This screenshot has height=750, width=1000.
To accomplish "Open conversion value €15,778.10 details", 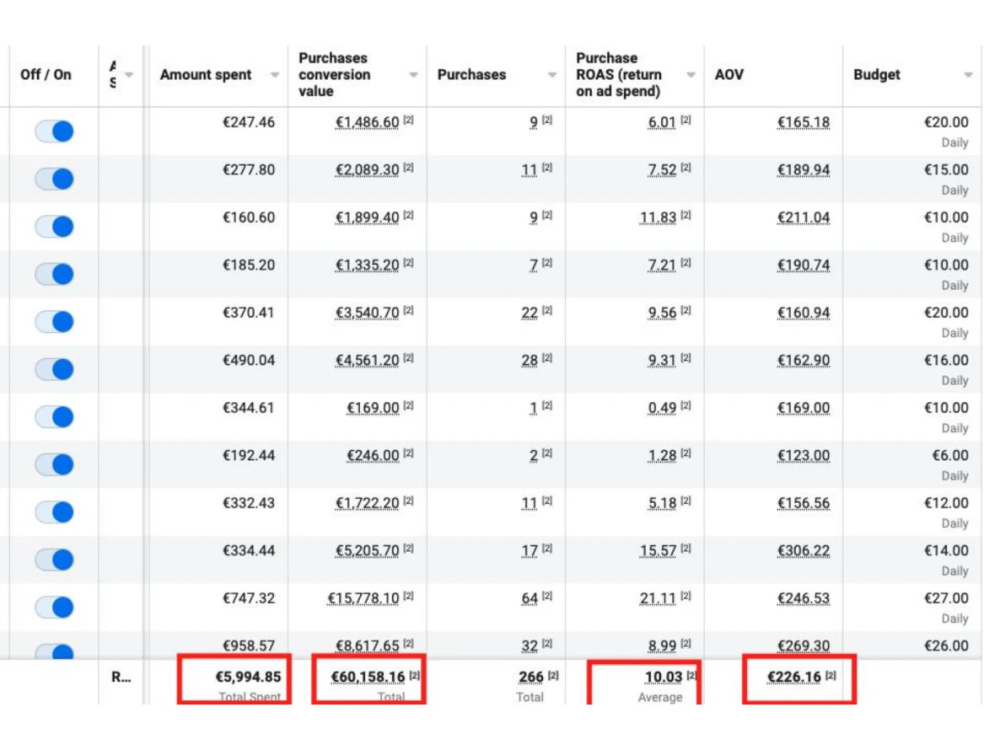I will (363, 599).
